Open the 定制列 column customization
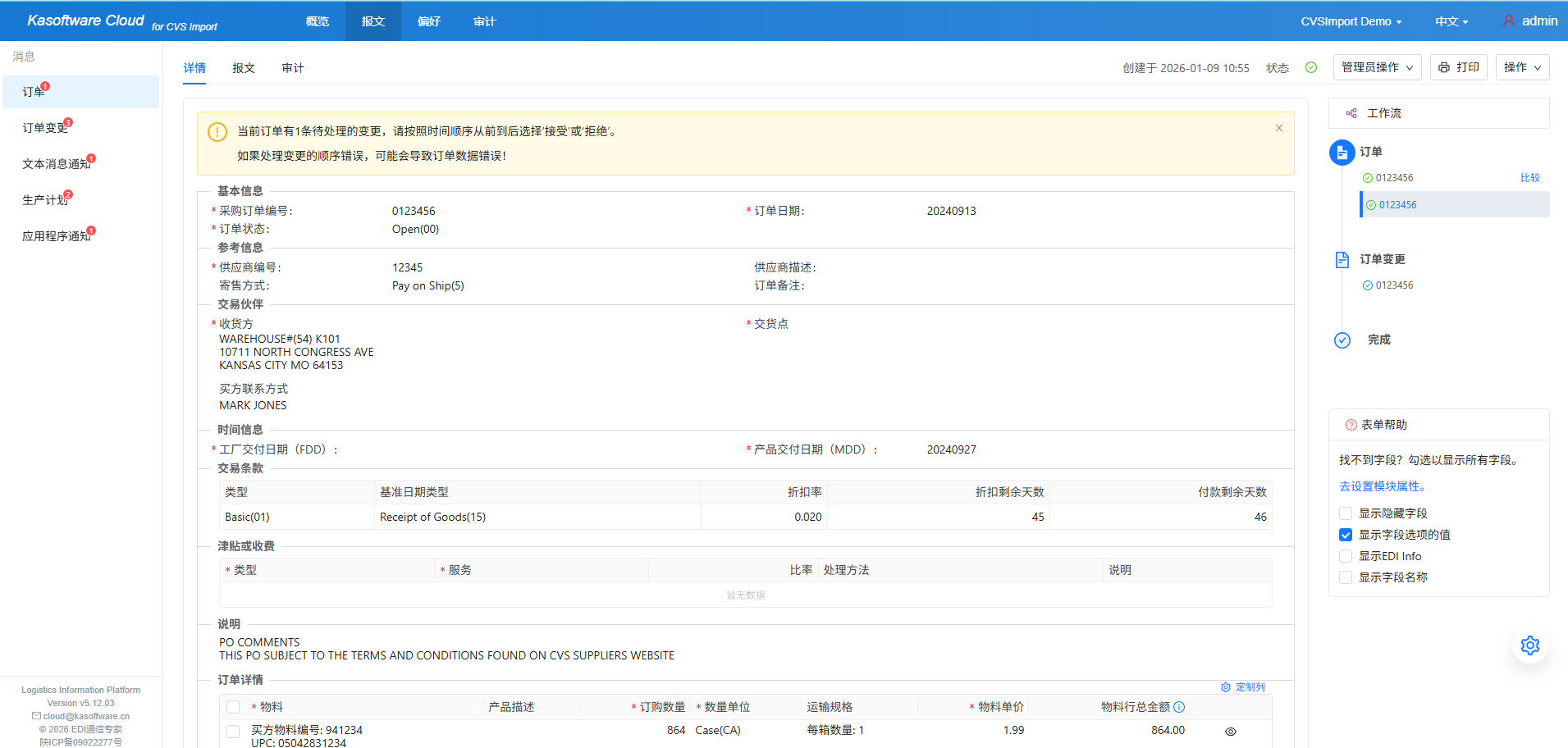The height and width of the screenshot is (748, 1568). point(1243,687)
